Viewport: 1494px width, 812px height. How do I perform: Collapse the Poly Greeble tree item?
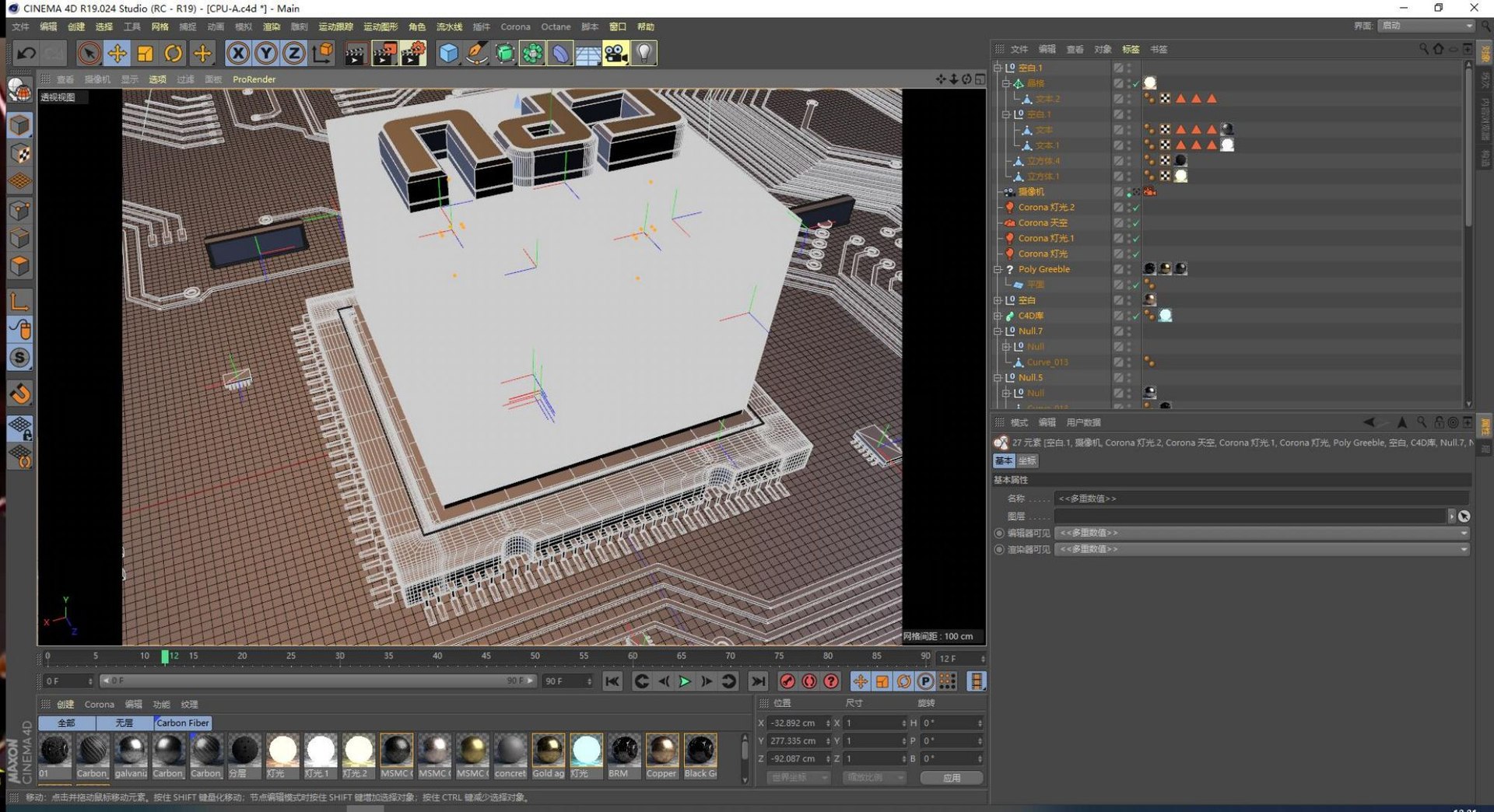point(998,269)
